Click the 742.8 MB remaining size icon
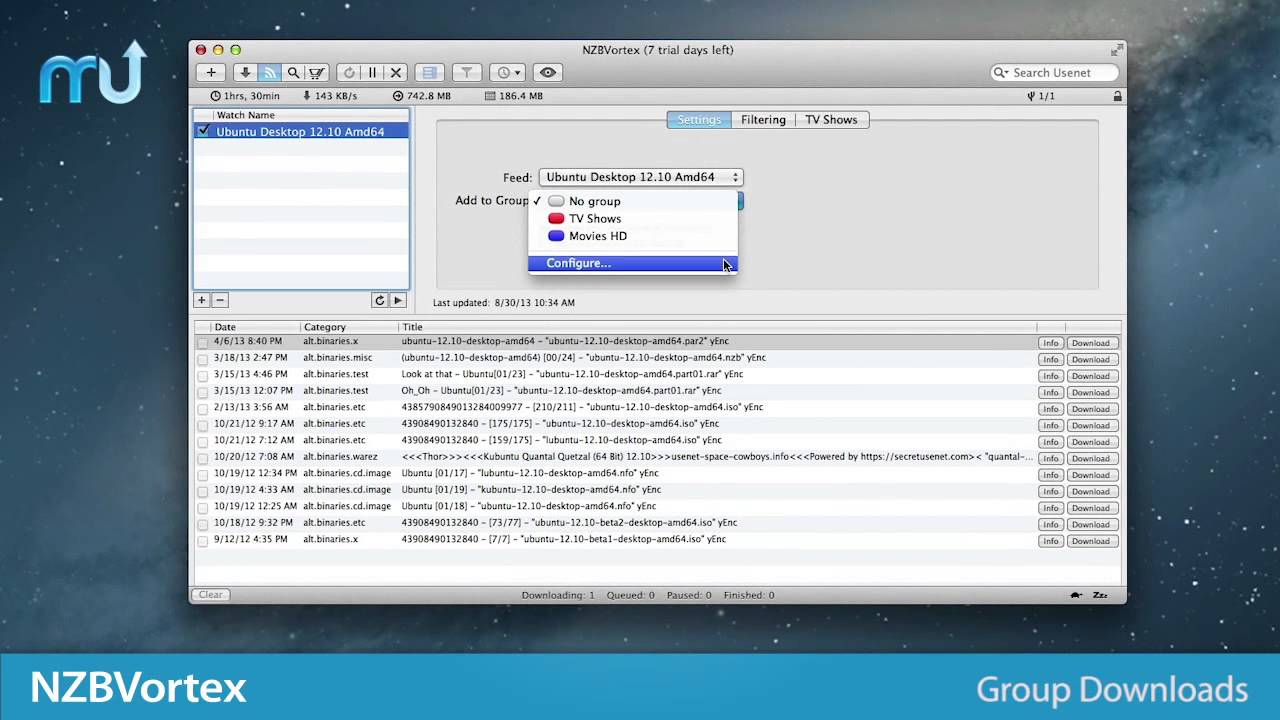Image resolution: width=1280 pixels, height=720 pixels. (x=398, y=96)
